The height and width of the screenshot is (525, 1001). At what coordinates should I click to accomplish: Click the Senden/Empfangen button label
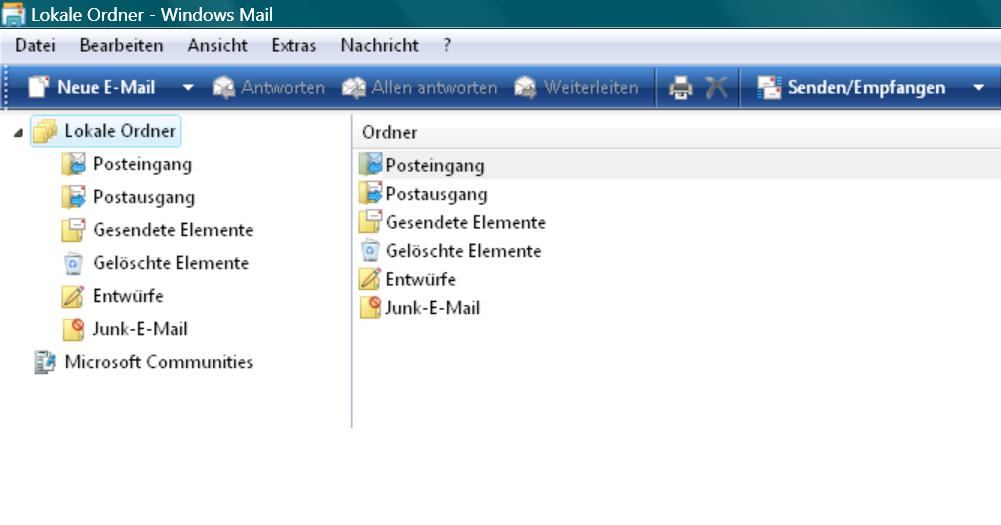point(866,88)
